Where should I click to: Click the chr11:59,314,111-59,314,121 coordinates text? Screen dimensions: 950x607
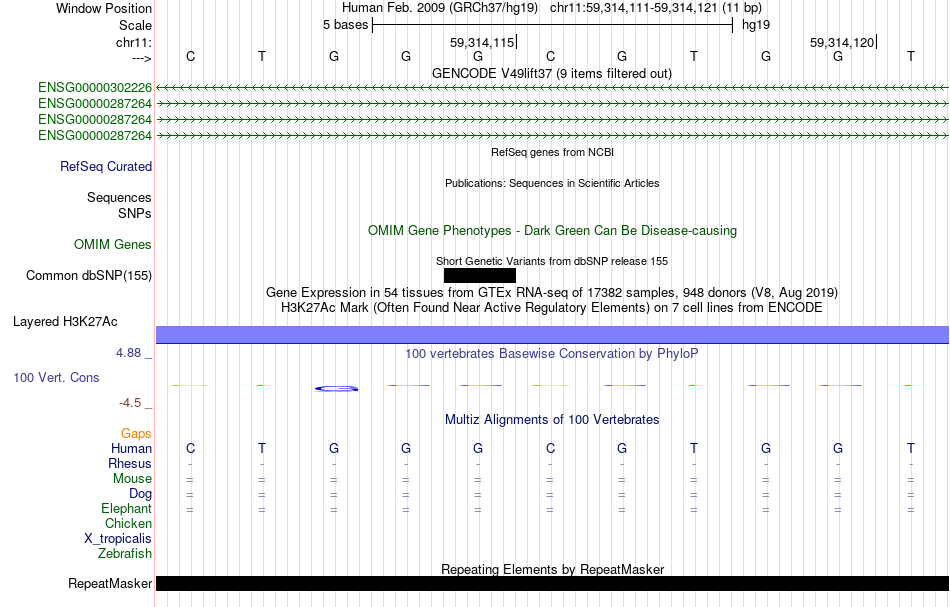(634, 8)
